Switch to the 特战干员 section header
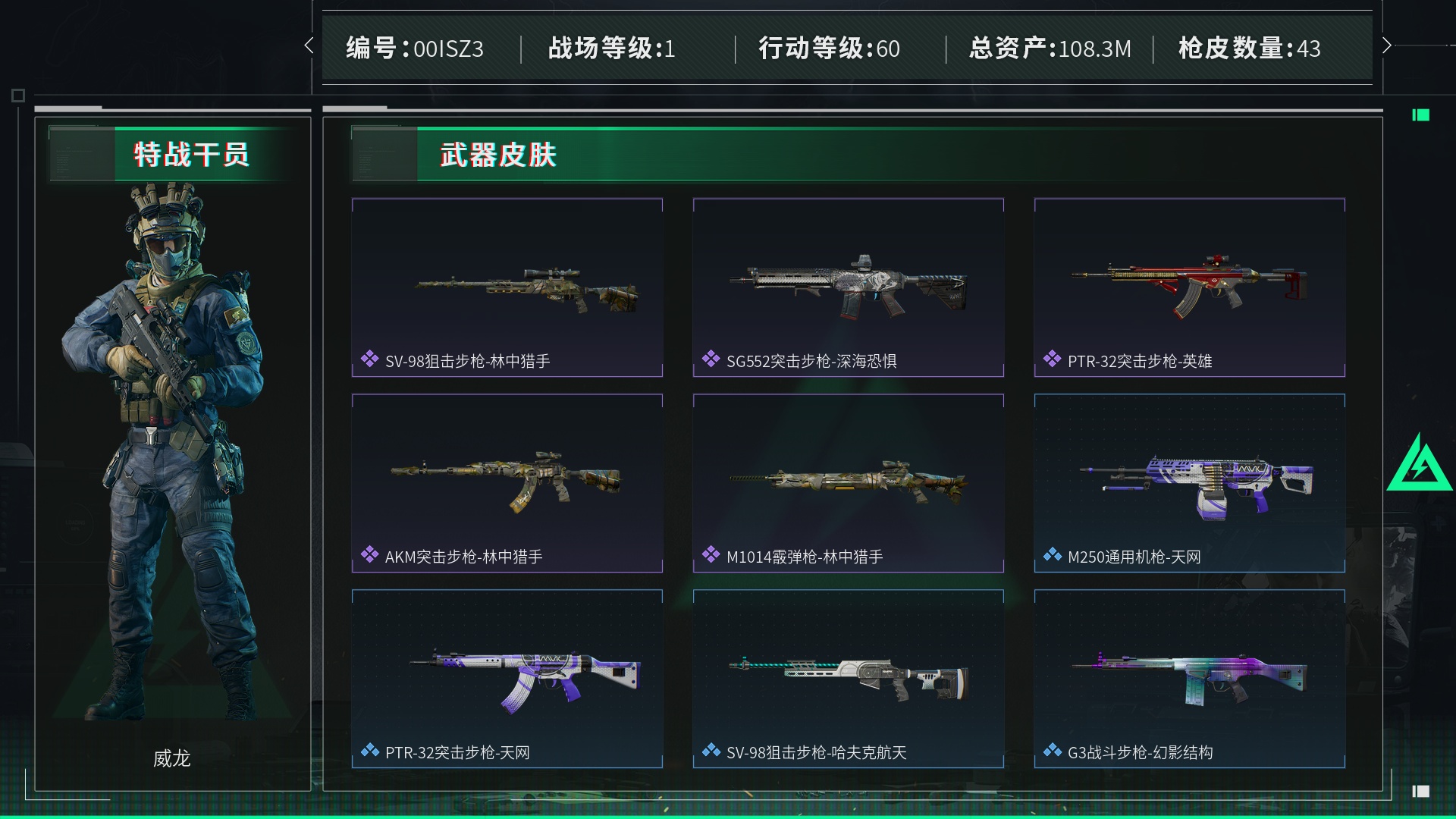This screenshot has width=1456, height=819. 191,155
